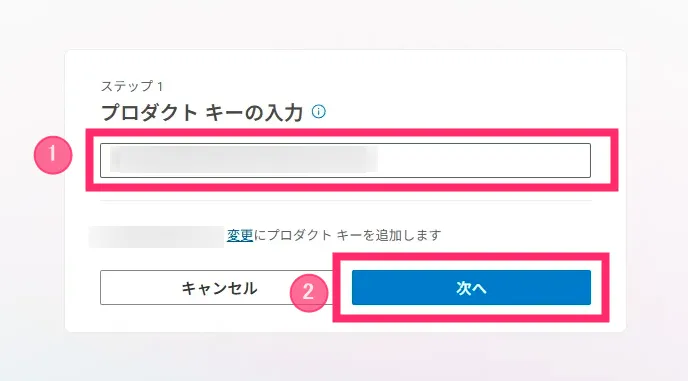Click the pink circle badge numbered 1
This screenshot has height=381, width=688.
pos(53,155)
